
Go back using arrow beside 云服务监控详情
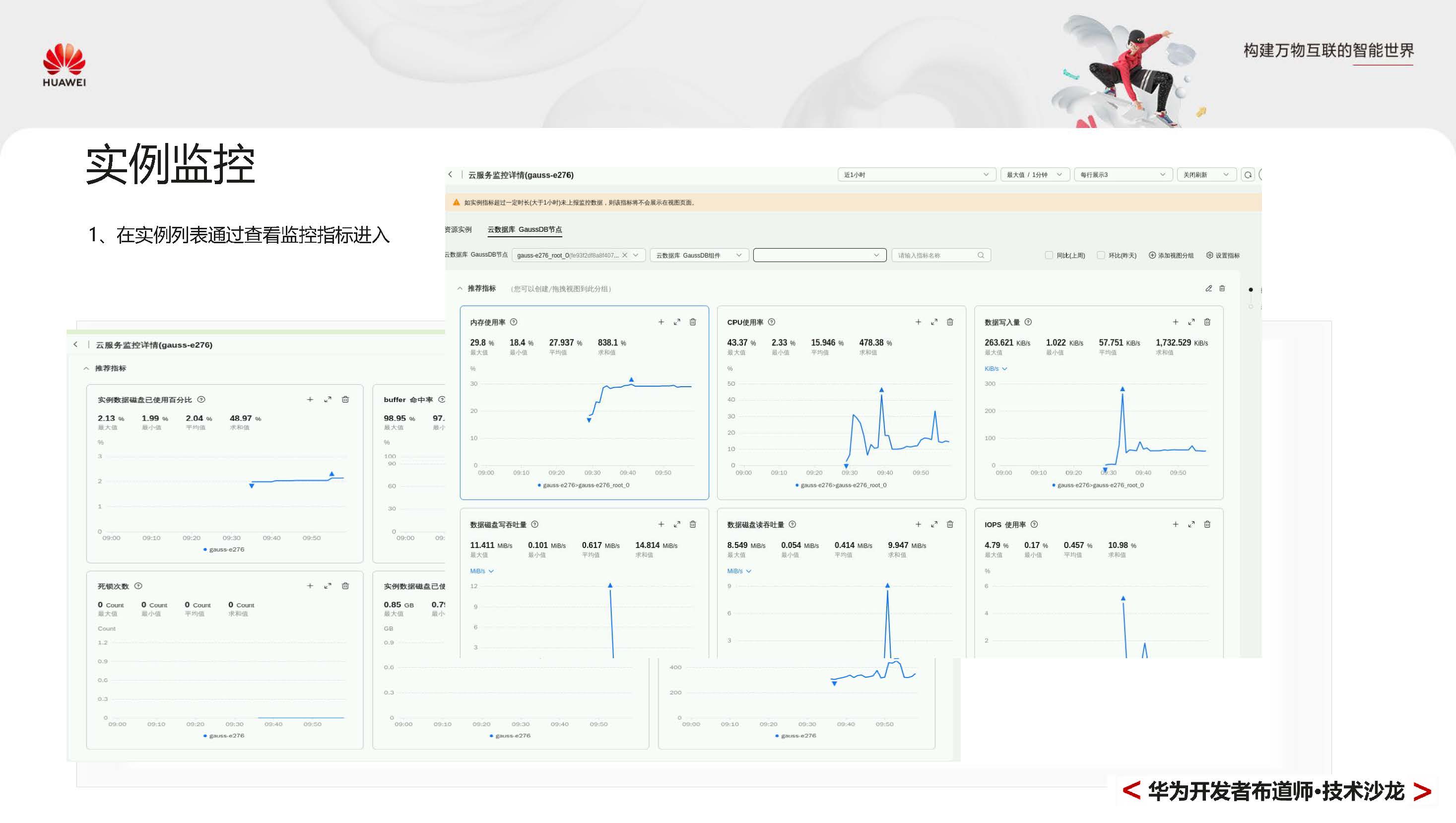tap(451, 175)
